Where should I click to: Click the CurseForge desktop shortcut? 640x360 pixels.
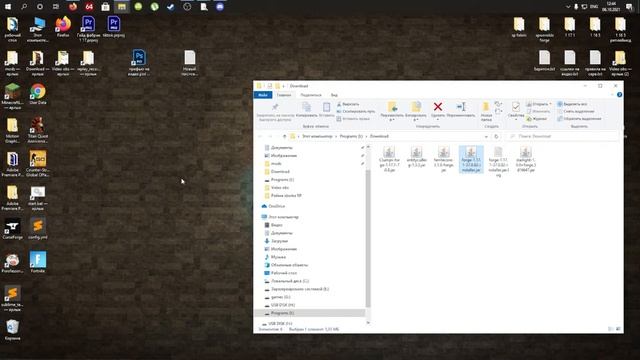(x=12, y=229)
